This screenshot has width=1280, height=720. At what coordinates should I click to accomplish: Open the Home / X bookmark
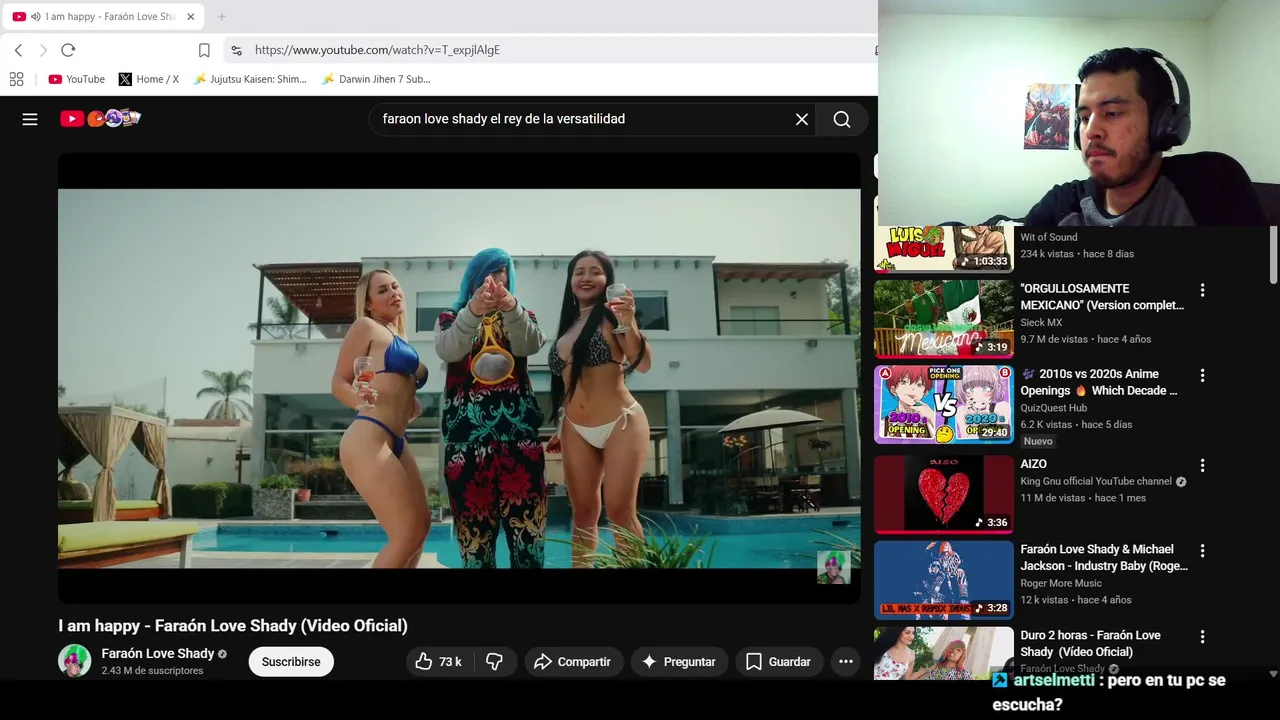149,79
